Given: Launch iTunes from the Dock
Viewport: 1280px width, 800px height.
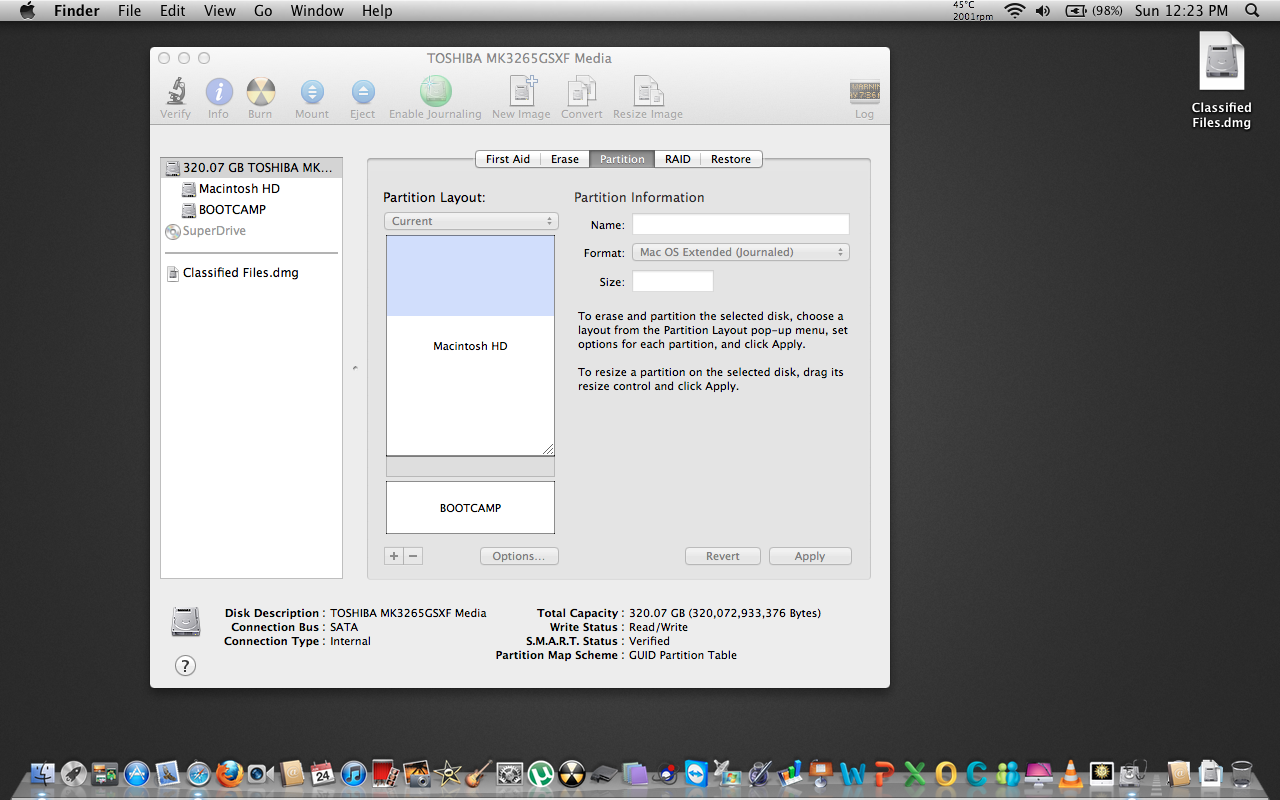Looking at the screenshot, I should pos(352,773).
